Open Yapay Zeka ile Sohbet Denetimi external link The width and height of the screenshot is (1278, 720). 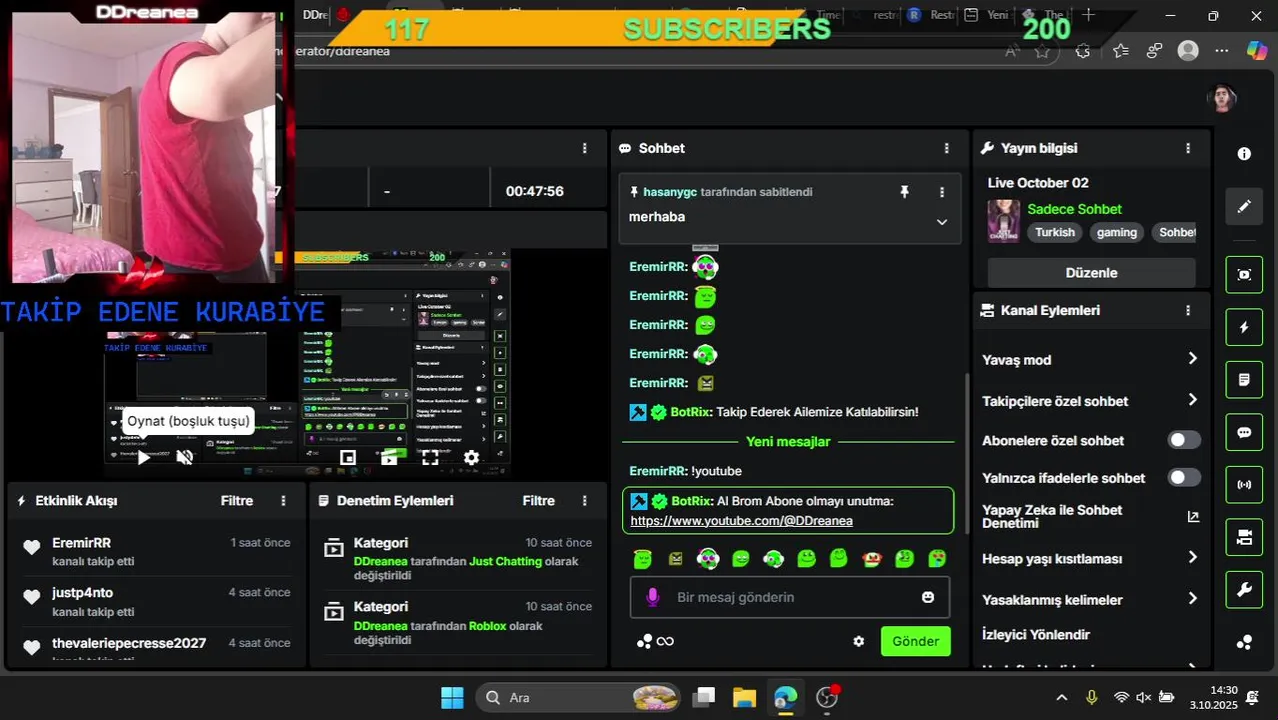[1192, 517]
